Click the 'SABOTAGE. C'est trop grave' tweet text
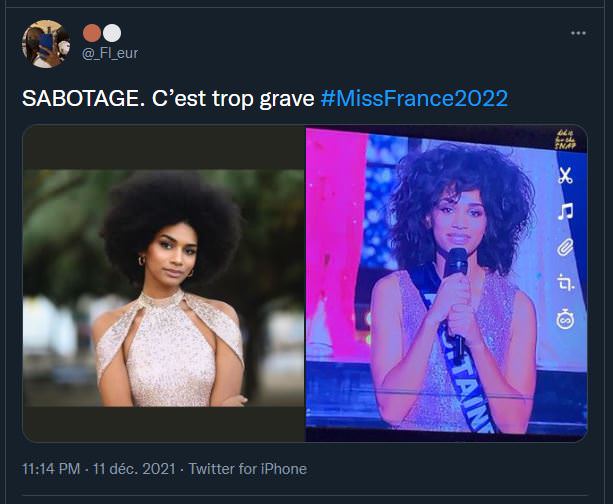 tap(168, 98)
